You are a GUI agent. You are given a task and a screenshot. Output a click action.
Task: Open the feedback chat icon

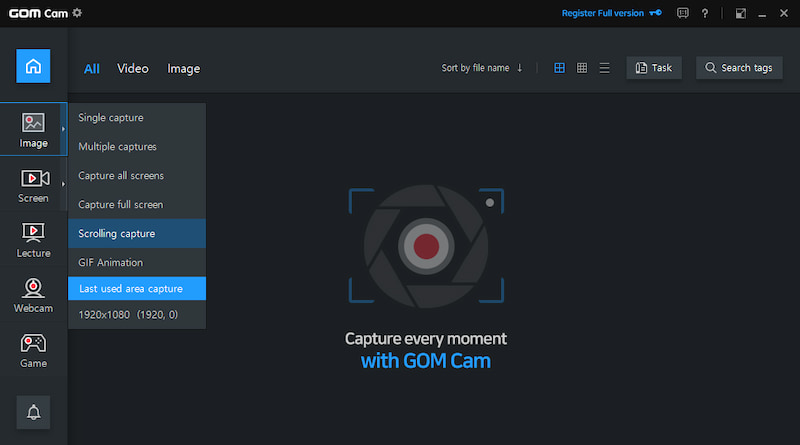(x=682, y=13)
